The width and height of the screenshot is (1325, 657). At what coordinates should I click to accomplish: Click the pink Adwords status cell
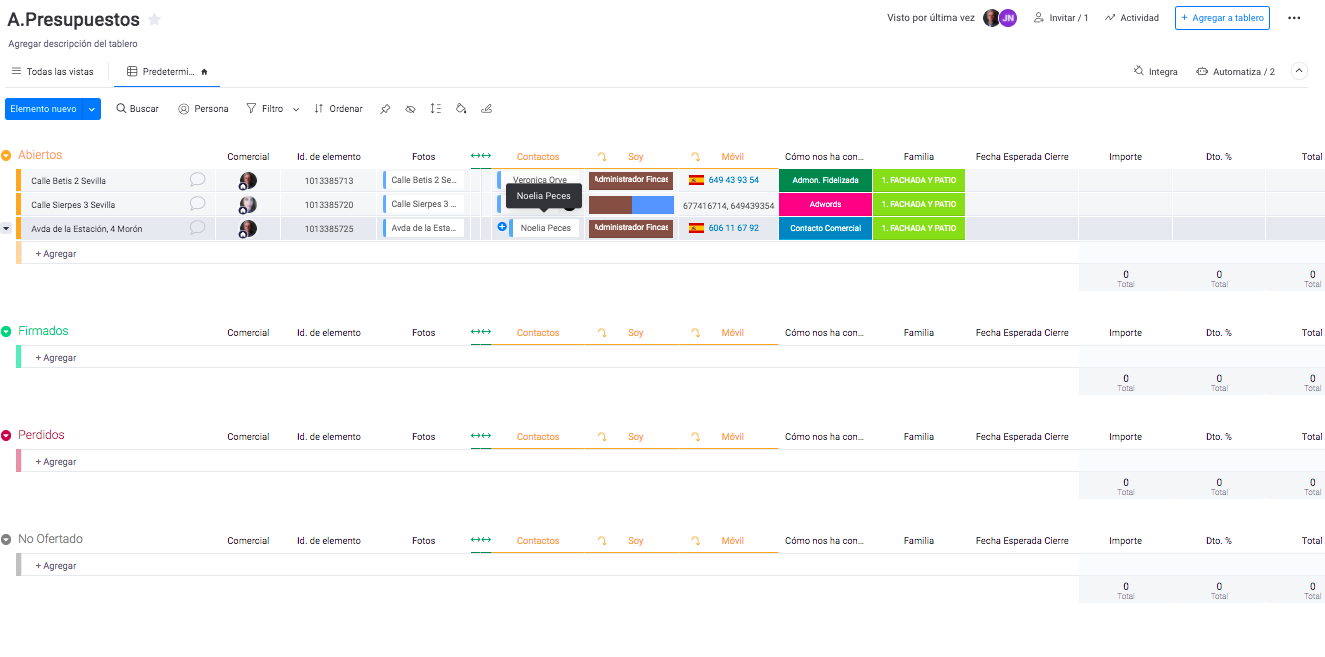click(825, 204)
